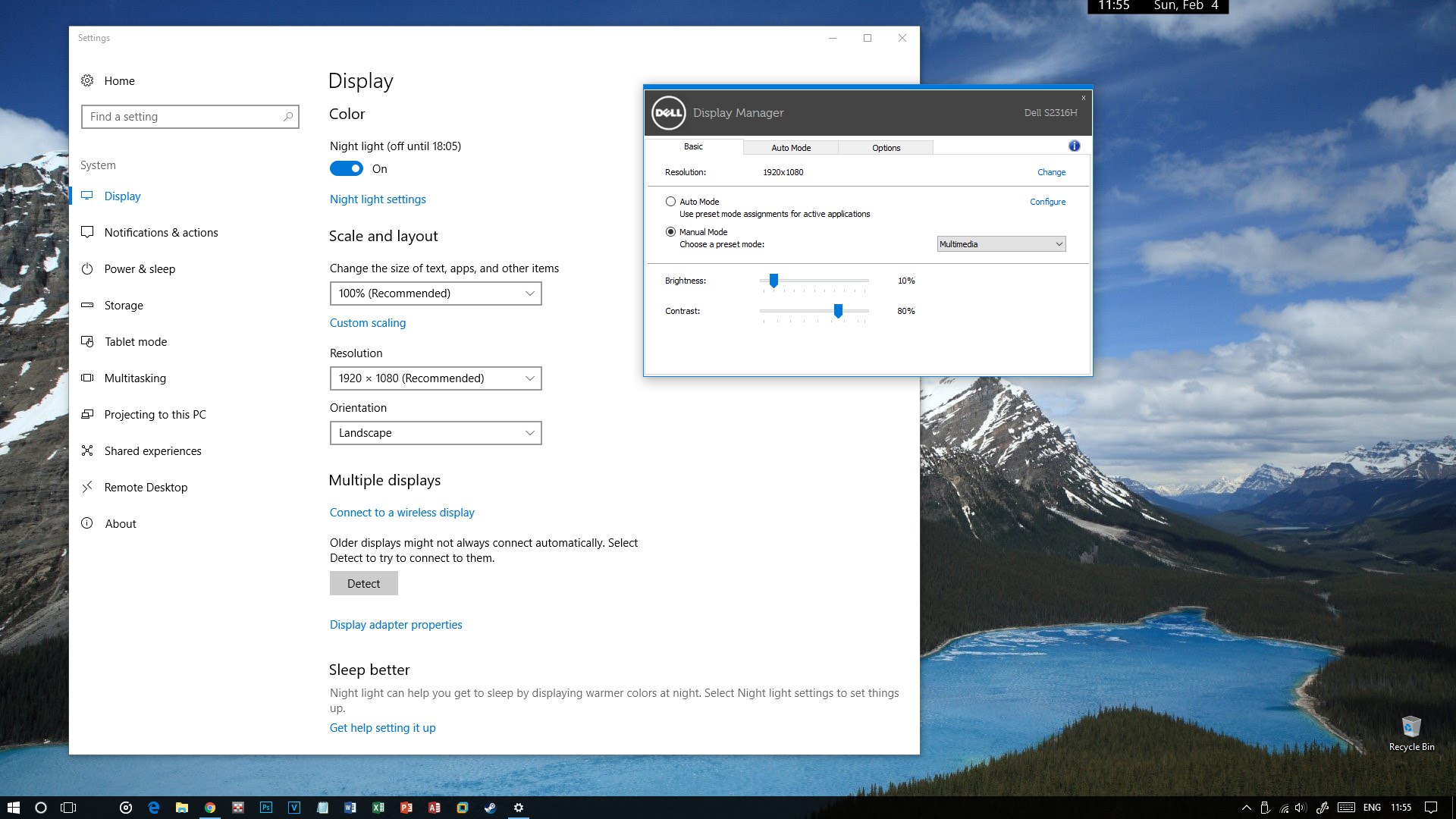This screenshot has width=1456, height=819.
Task: Select Manual Mode radio button
Action: click(x=670, y=231)
